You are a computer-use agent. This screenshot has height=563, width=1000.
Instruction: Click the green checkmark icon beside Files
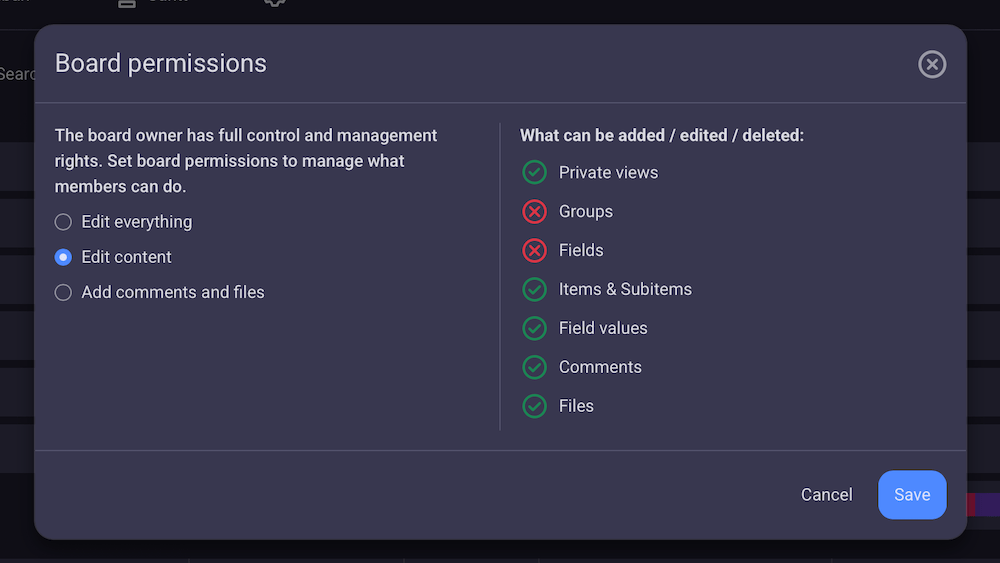(x=535, y=407)
